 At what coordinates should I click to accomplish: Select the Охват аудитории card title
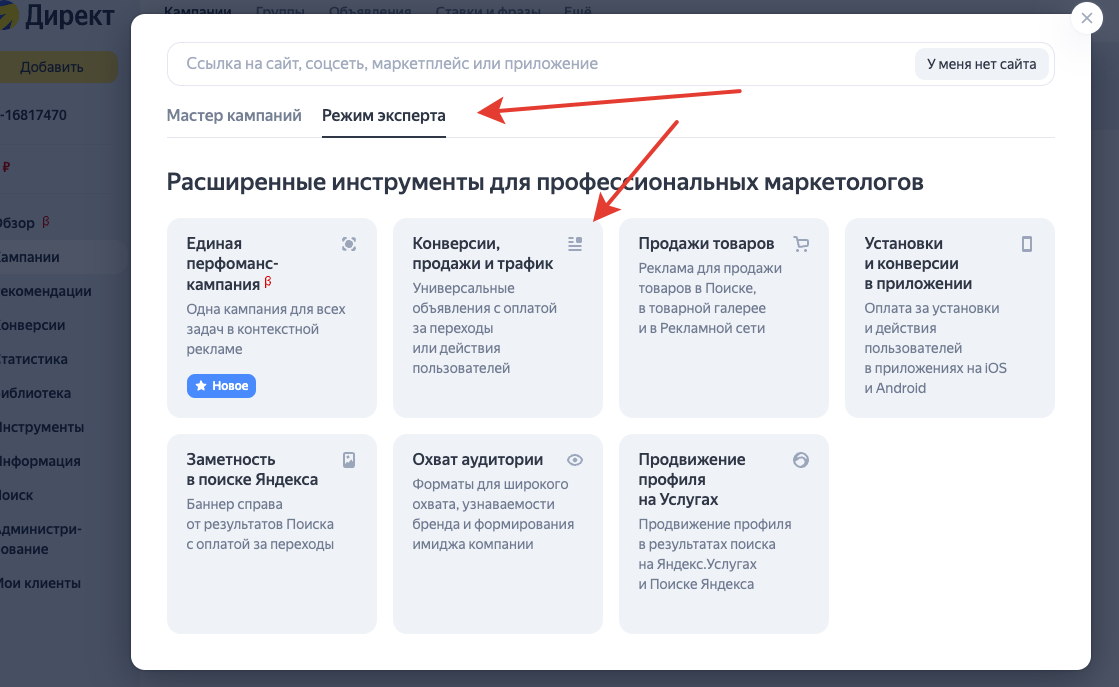(477, 459)
